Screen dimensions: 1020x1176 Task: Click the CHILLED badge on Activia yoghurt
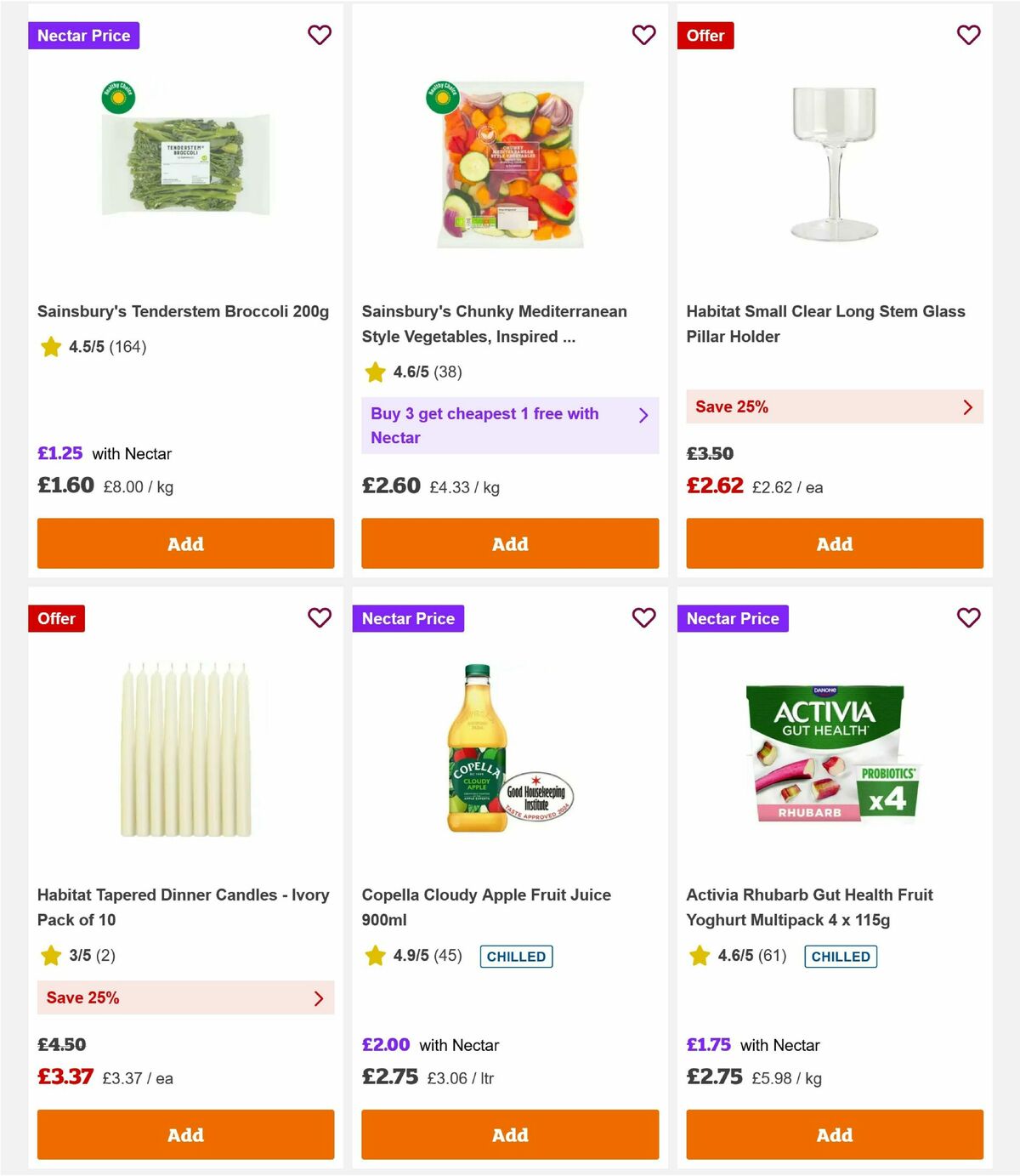coord(841,956)
